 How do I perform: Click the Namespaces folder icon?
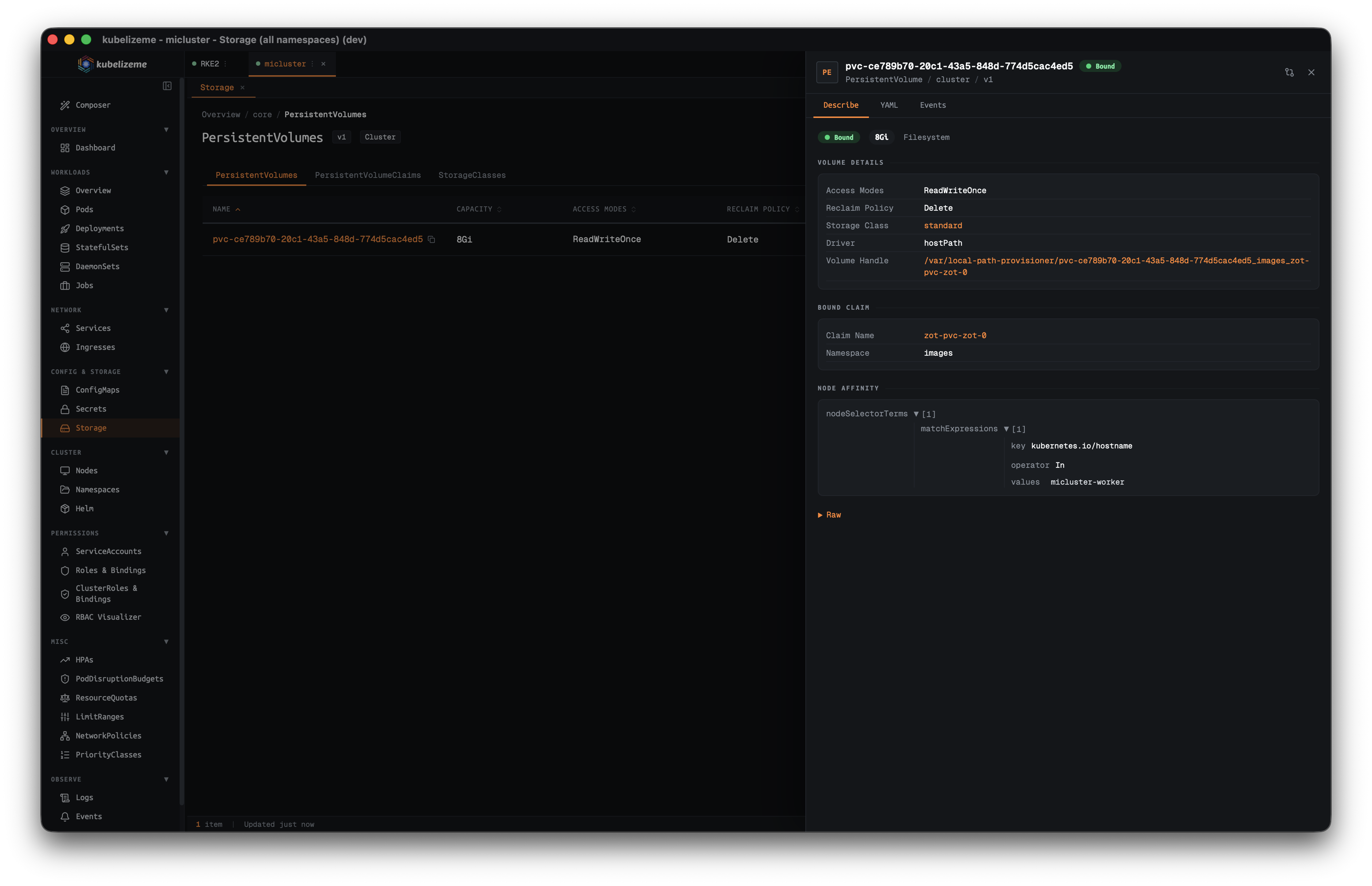click(x=65, y=490)
